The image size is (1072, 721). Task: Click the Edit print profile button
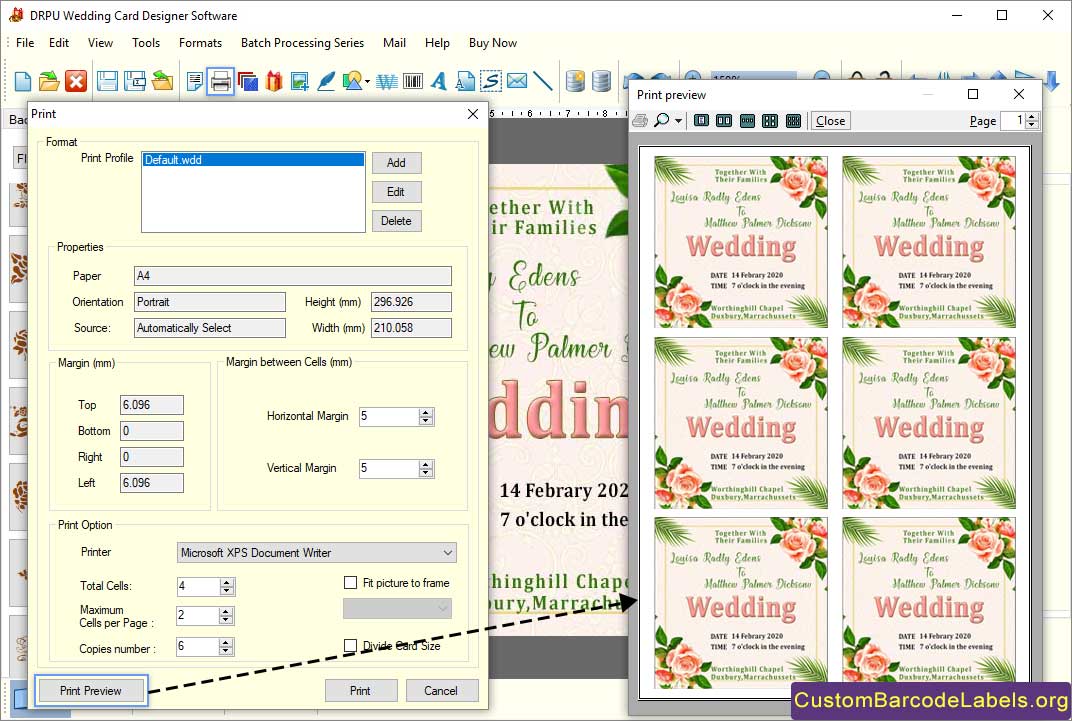coord(397,192)
